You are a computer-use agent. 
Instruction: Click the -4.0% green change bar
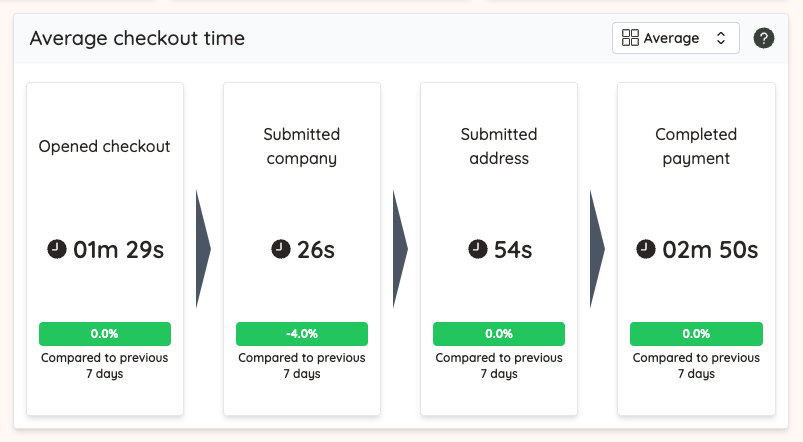(x=302, y=334)
